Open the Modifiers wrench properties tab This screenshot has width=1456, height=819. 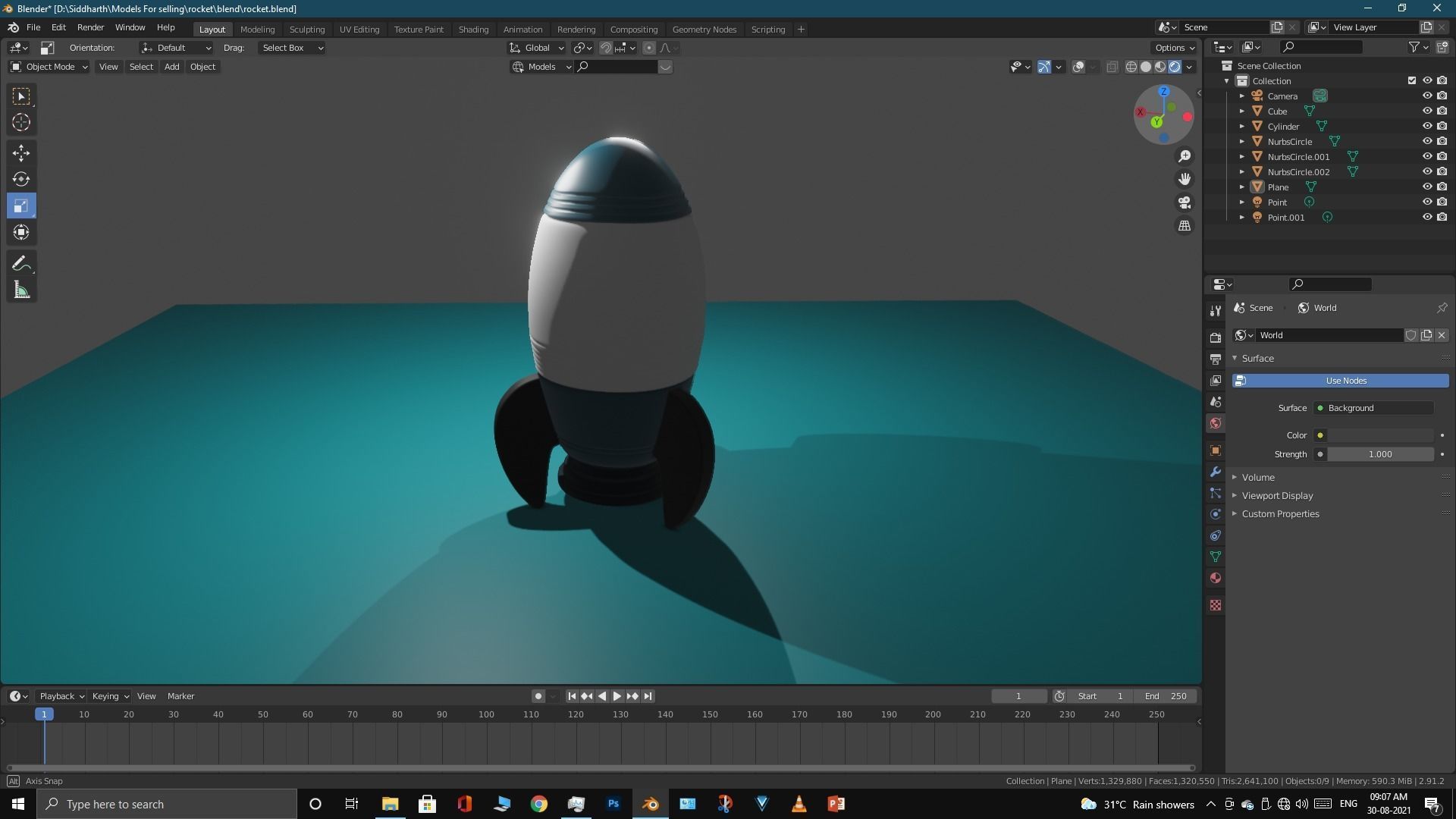pyautogui.click(x=1216, y=472)
